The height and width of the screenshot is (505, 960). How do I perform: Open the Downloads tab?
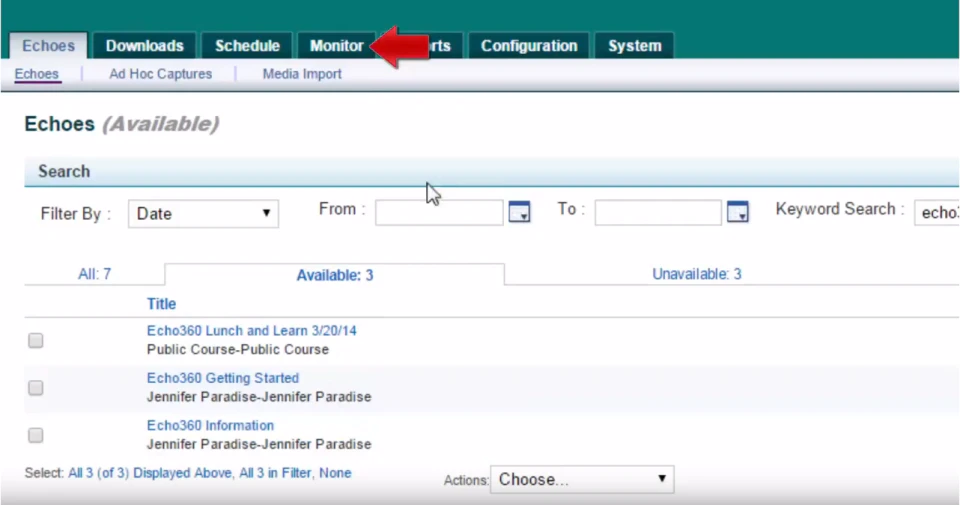tap(144, 46)
